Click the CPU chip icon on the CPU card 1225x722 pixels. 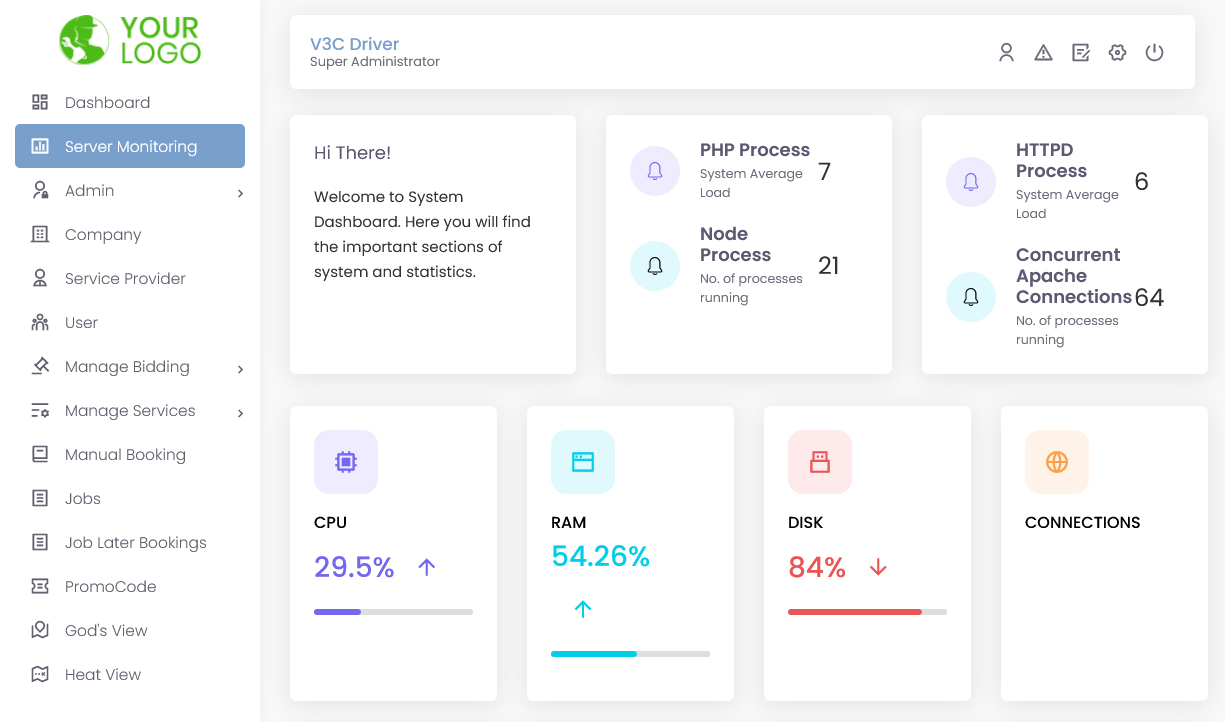(x=346, y=462)
